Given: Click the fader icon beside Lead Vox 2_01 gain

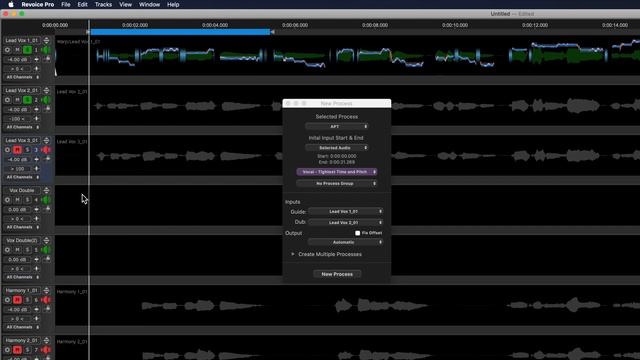Looking at the screenshot, I should coord(47,109).
